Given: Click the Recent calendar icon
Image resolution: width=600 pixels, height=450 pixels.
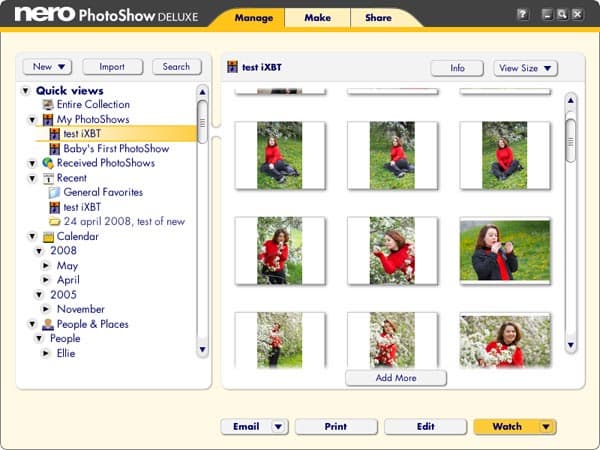Looking at the screenshot, I should 48,178.
